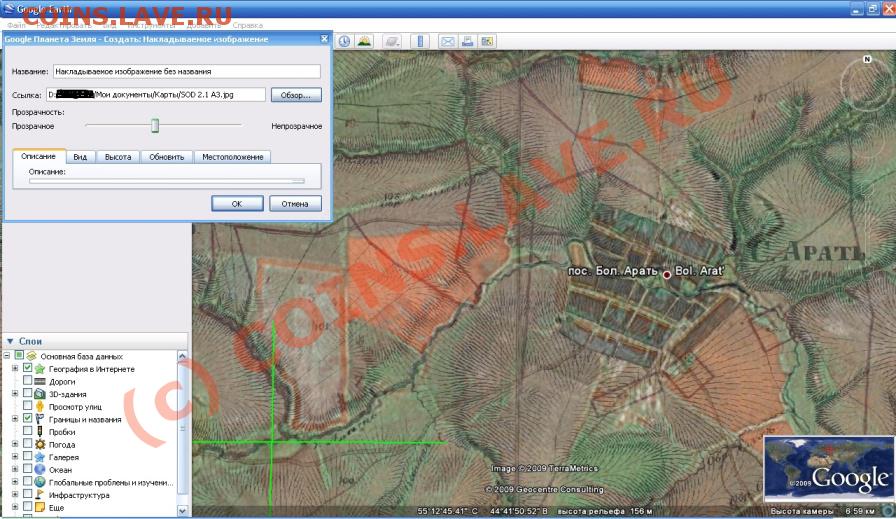Expand the Еще tree node
The image size is (896, 519).
(15, 507)
